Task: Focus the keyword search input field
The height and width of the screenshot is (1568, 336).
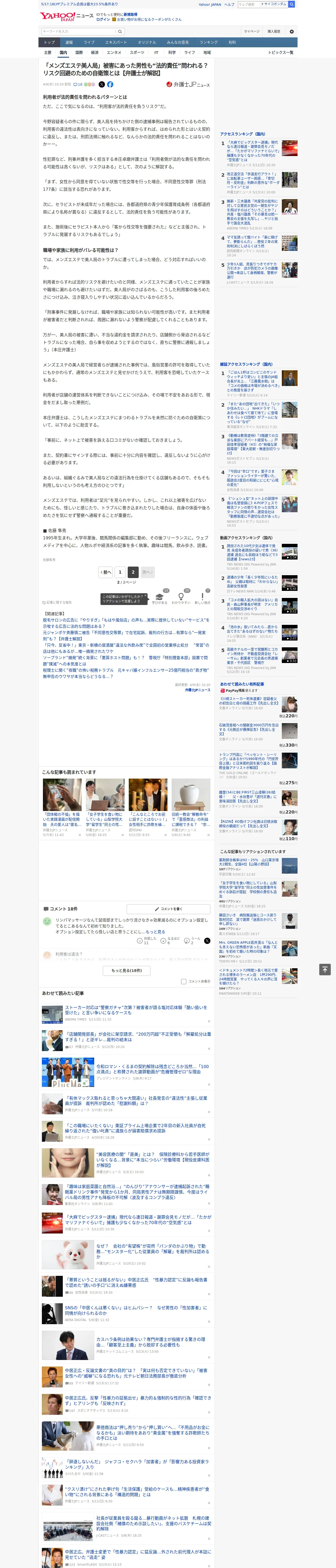Action: coord(79,32)
